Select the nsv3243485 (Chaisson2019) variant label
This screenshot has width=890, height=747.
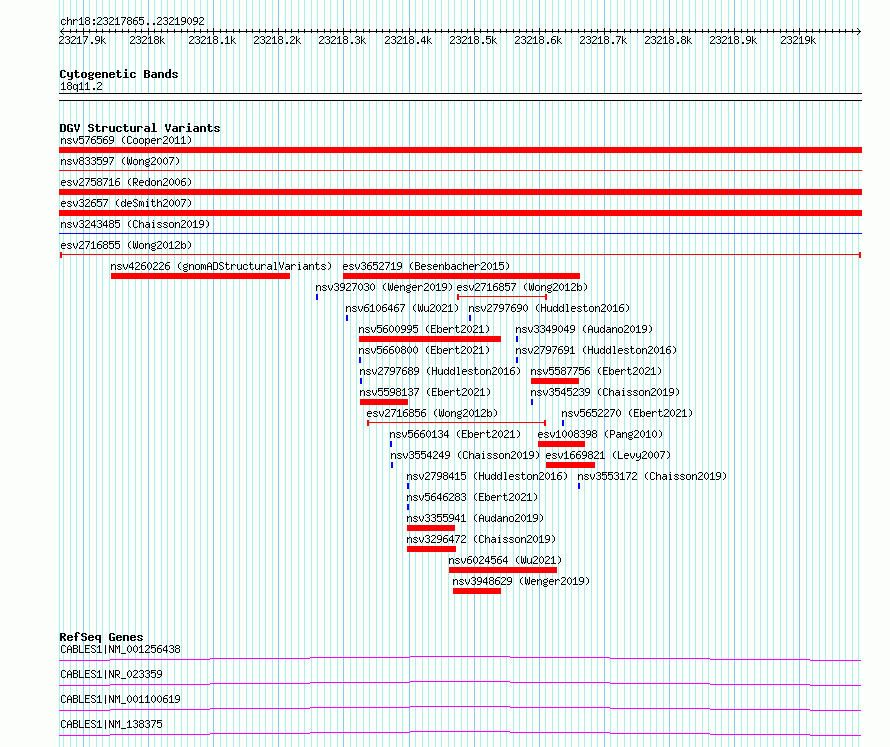135,224
